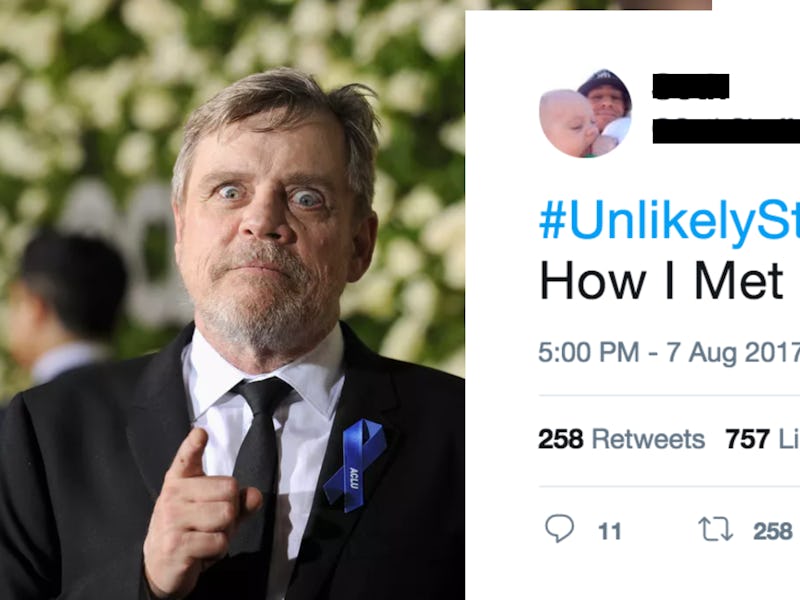Click the redacted username handle bar
Image resolution: width=800 pixels, height=600 pixels.
(725, 130)
